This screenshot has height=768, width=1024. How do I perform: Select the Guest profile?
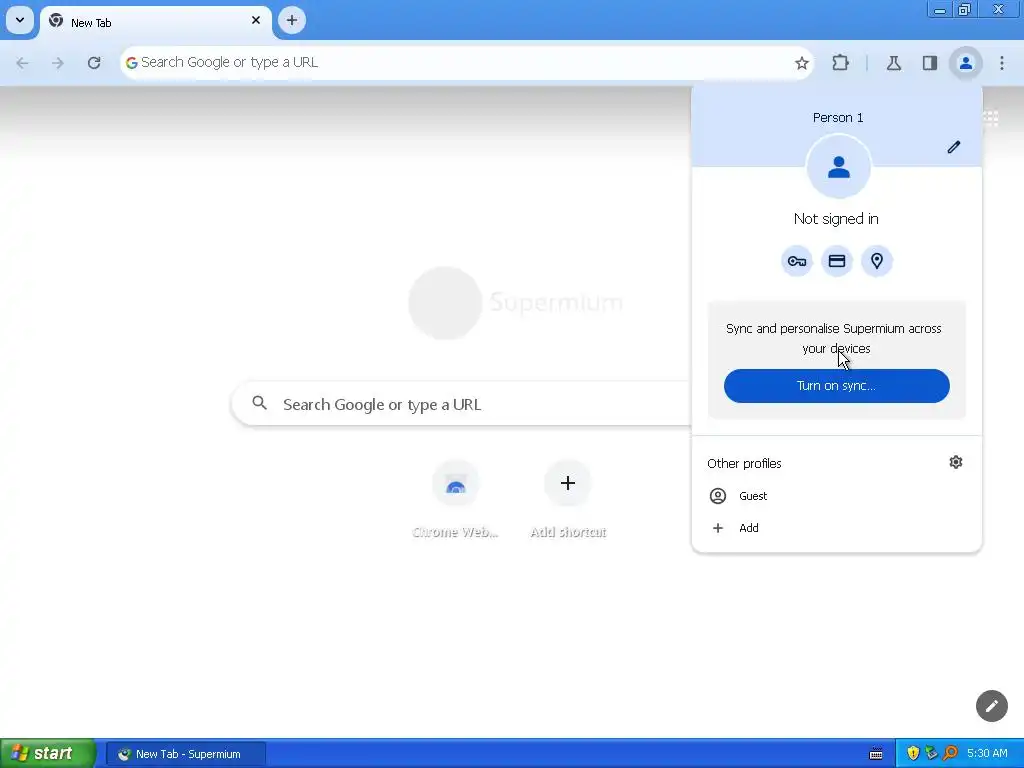tap(837, 496)
